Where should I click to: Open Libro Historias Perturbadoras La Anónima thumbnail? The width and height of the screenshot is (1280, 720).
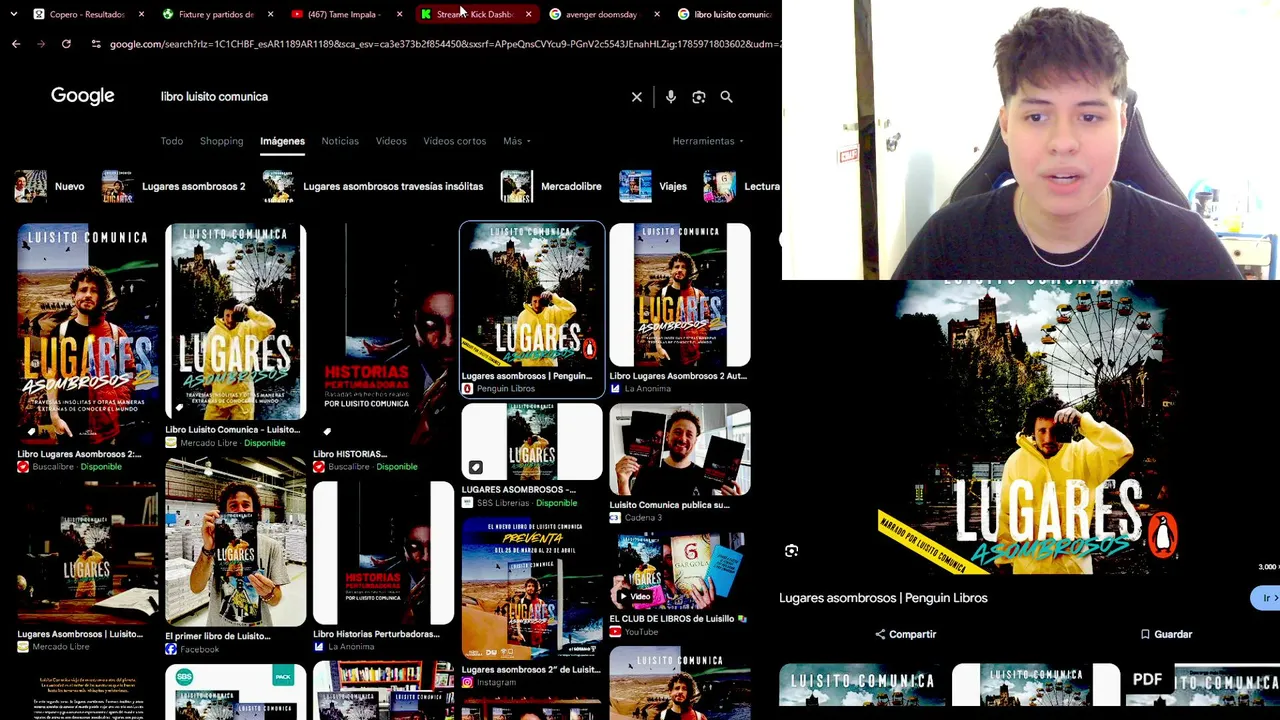coord(384,554)
